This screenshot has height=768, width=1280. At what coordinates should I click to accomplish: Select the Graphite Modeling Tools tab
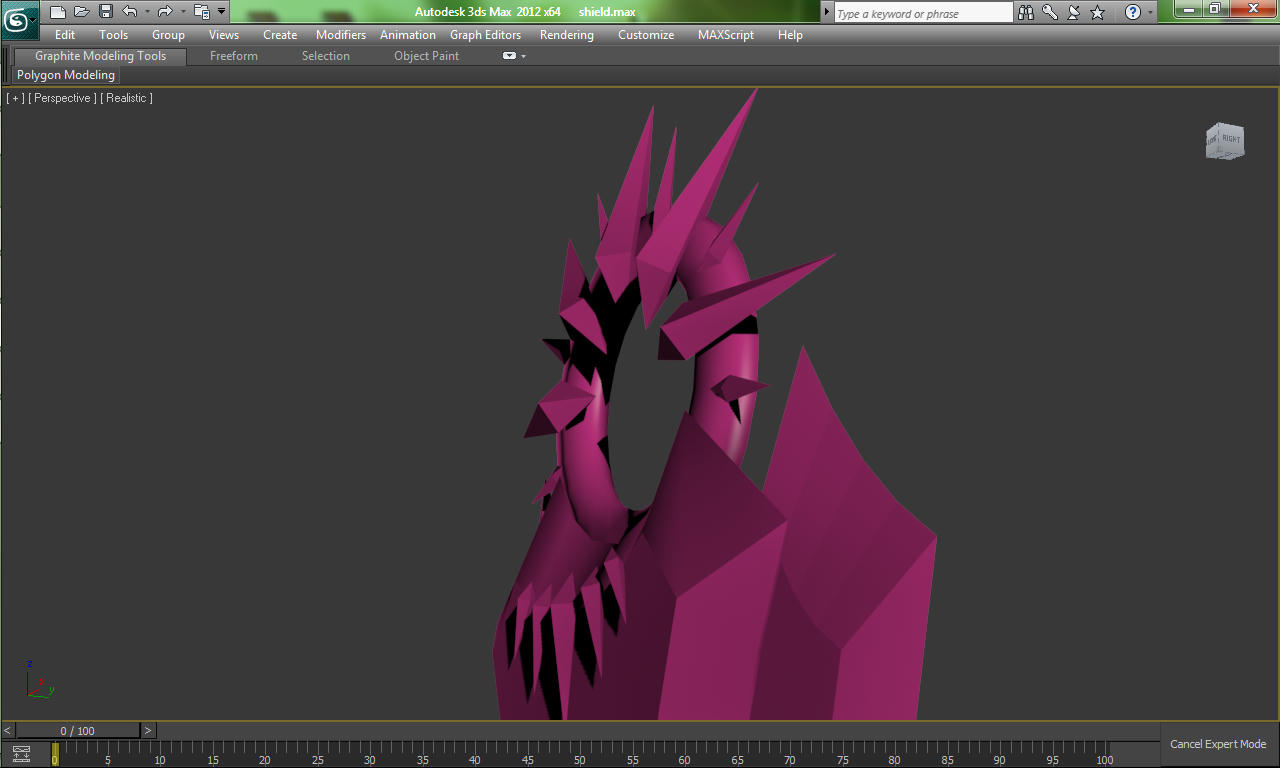click(100, 56)
